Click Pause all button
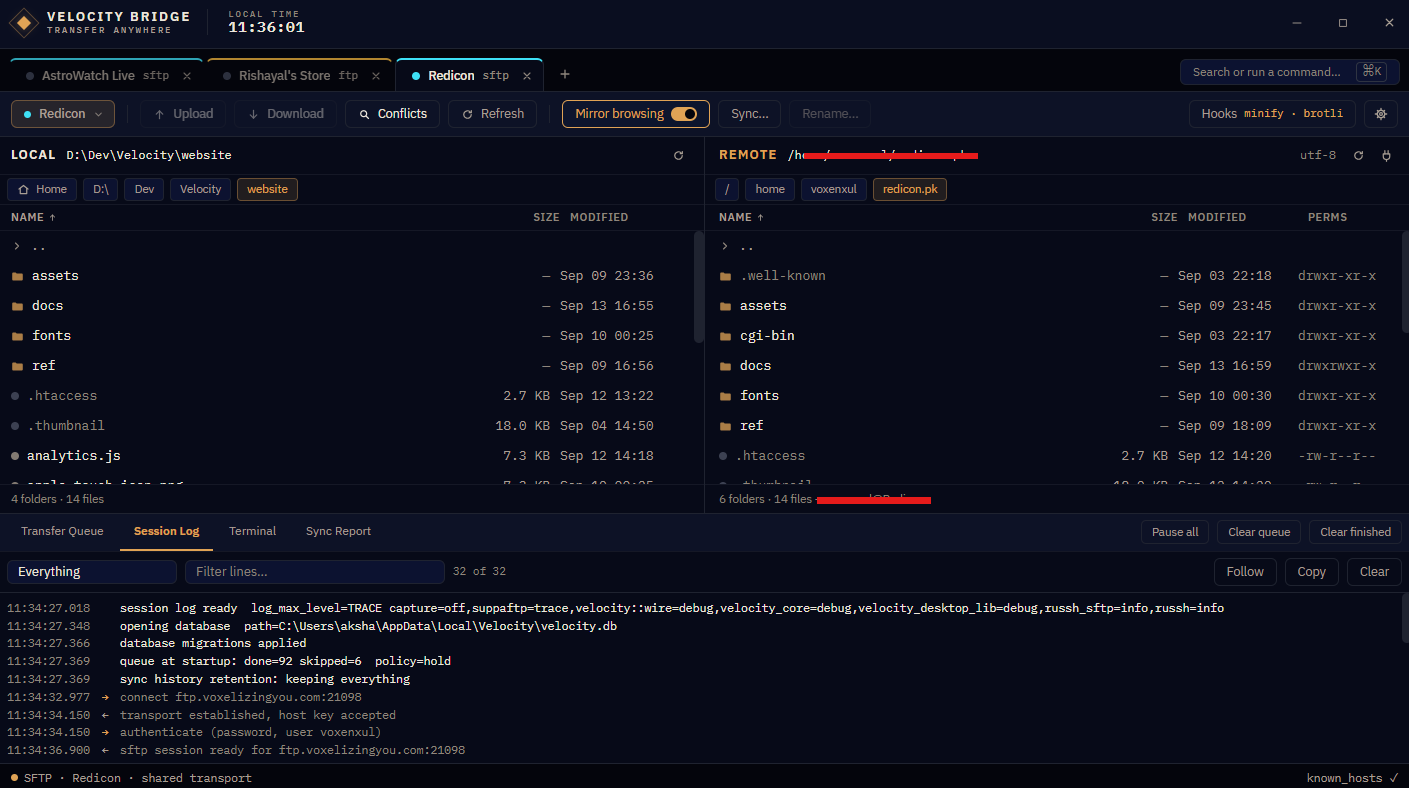The height and width of the screenshot is (788, 1409). click(x=1175, y=532)
